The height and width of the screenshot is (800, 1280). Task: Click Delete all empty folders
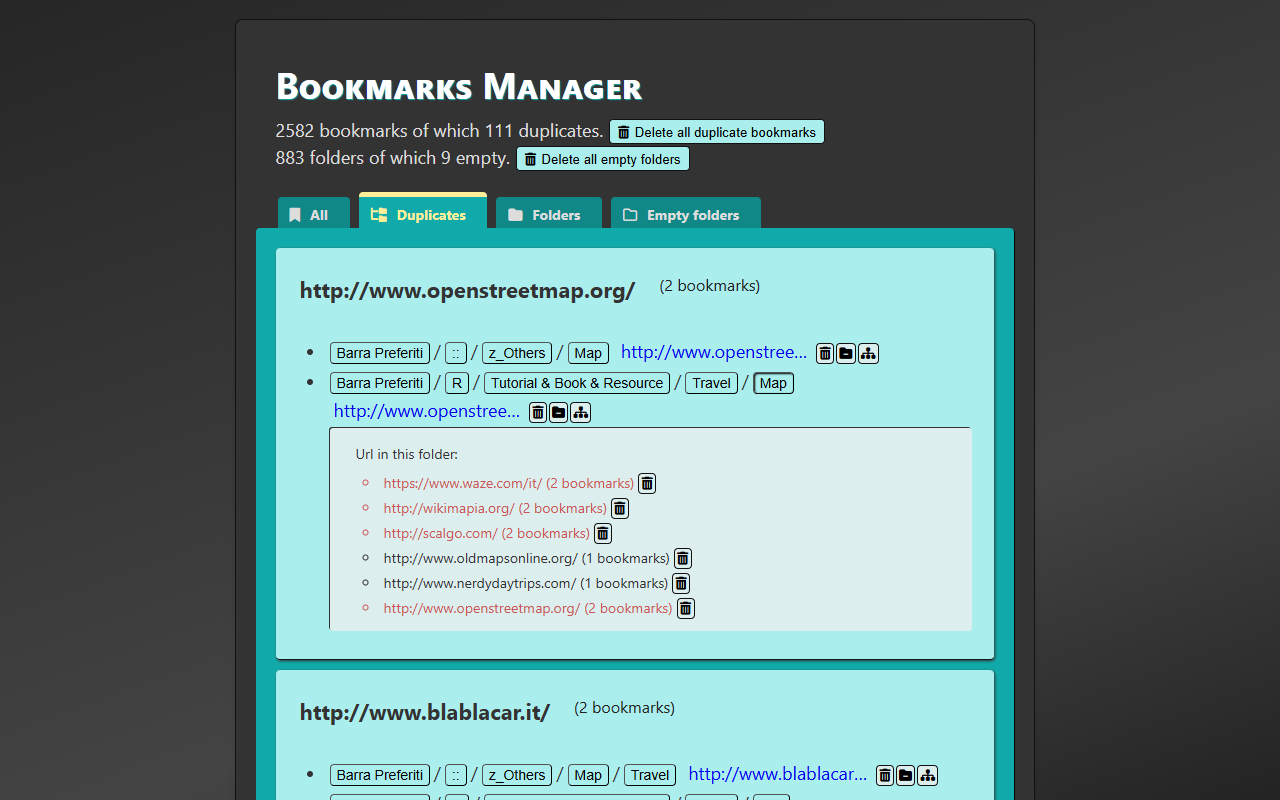(x=603, y=159)
